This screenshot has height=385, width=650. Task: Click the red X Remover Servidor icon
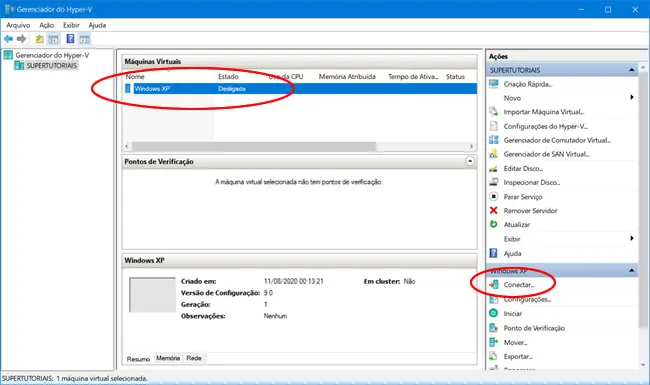(x=494, y=211)
